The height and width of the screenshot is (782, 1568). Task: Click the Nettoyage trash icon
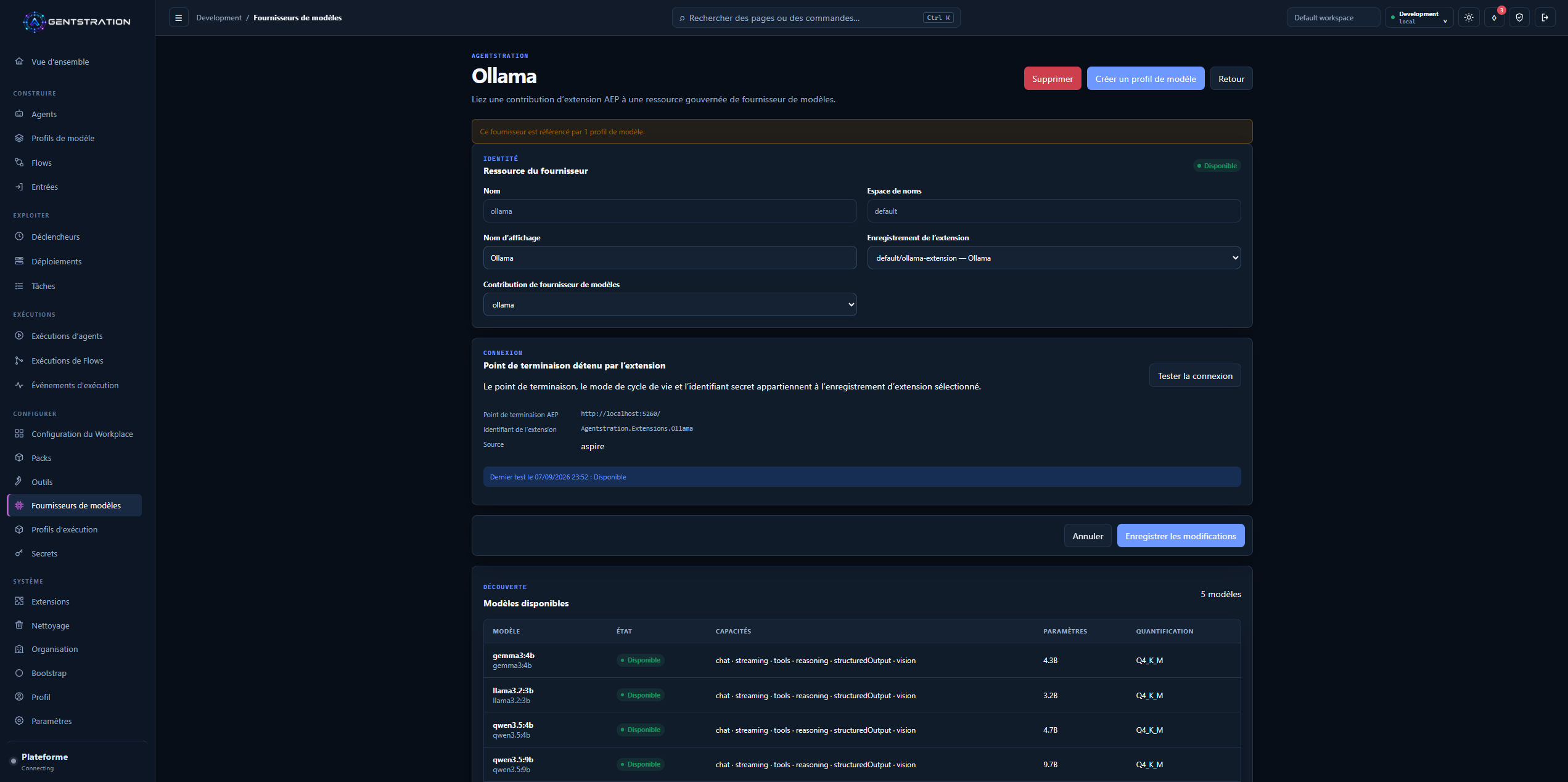(19, 625)
